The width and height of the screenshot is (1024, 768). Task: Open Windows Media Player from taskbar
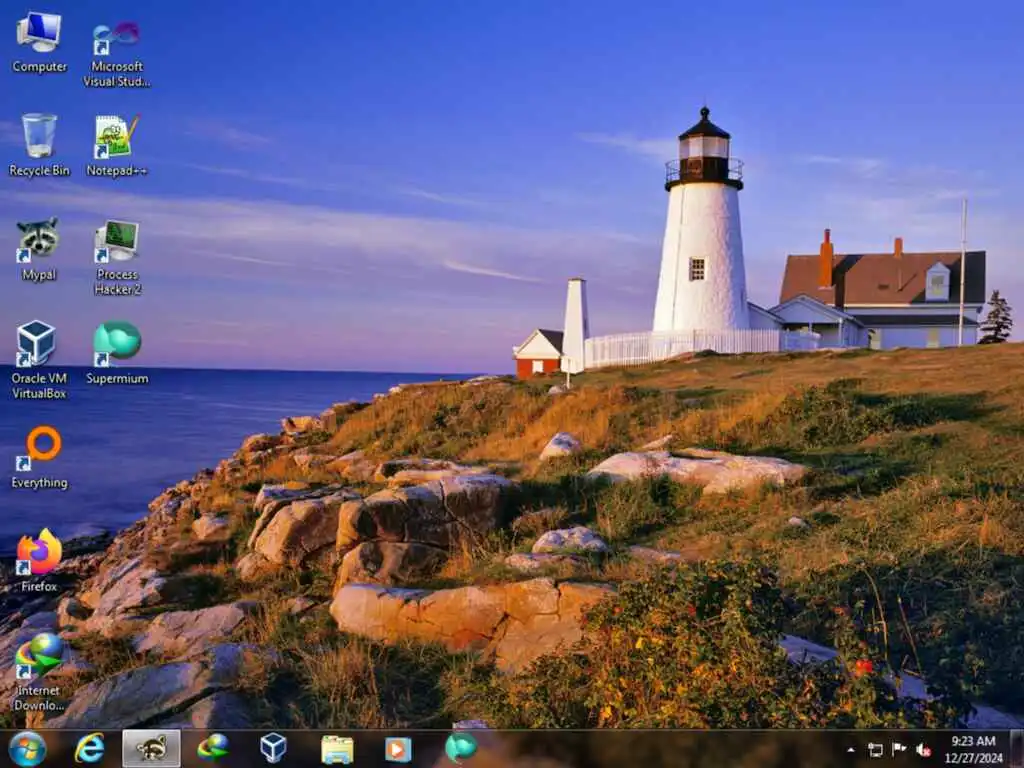click(398, 748)
